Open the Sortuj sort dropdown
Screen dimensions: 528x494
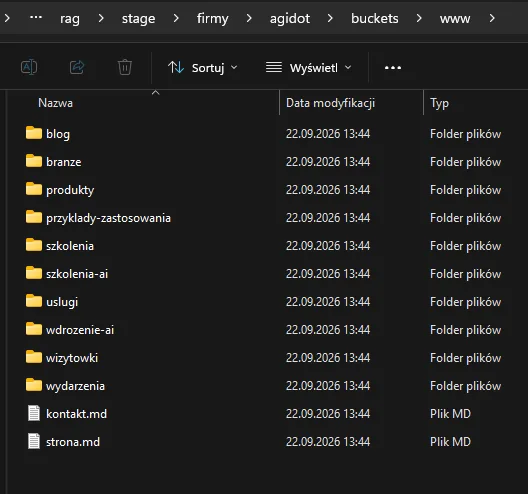coord(203,68)
